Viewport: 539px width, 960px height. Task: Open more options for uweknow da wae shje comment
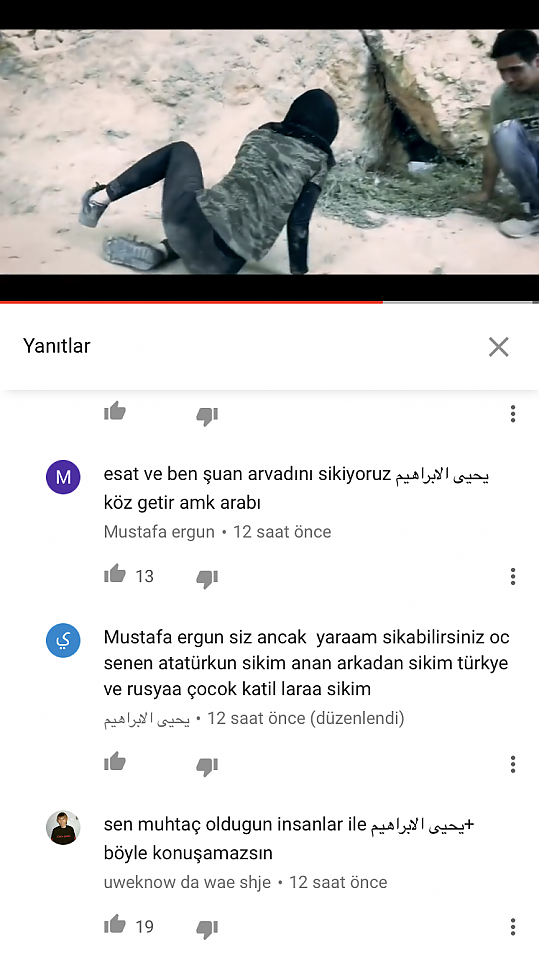[x=513, y=926]
